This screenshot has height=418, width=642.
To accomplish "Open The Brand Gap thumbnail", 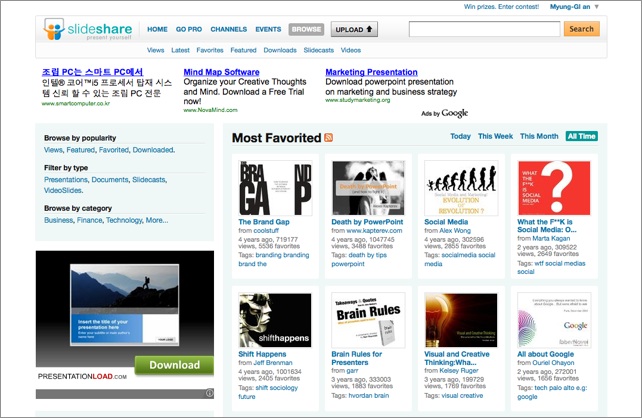I will coord(275,188).
